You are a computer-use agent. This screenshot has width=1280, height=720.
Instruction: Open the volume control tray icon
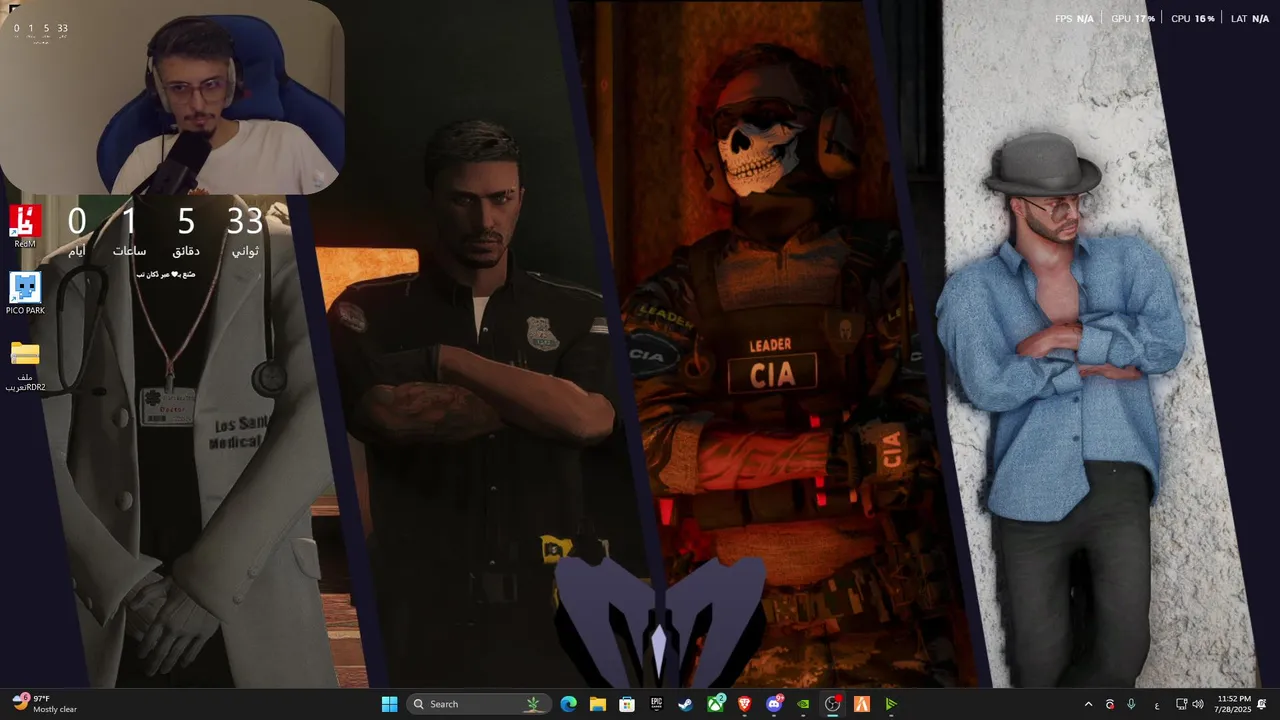[x=1198, y=704]
